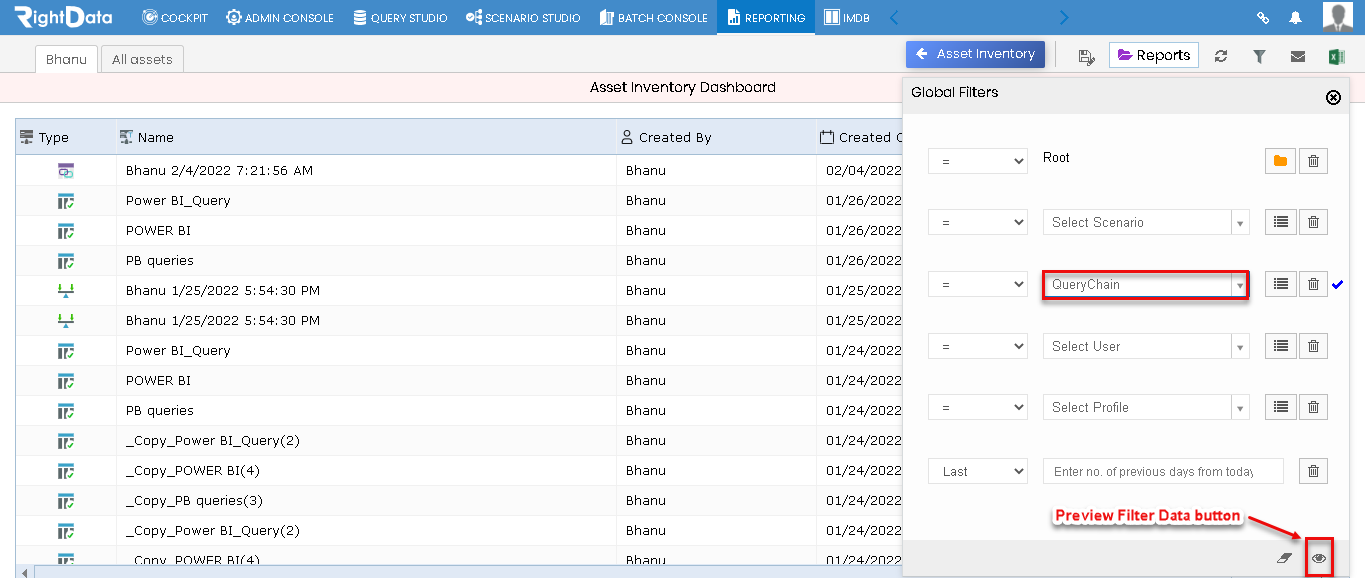Delete the Select User filter
Viewport: 1365px width, 578px height.
pyautogui.click(x=1314, y=346)
